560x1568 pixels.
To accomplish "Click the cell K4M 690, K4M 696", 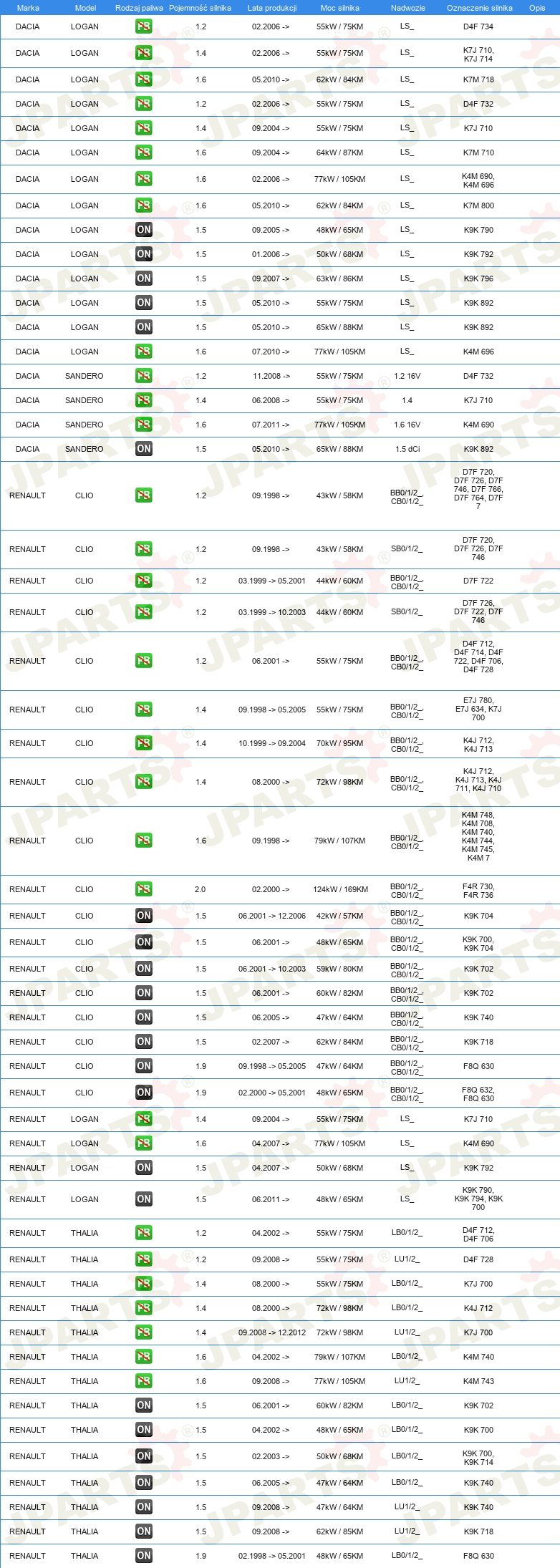I will (x=478, y=180).
